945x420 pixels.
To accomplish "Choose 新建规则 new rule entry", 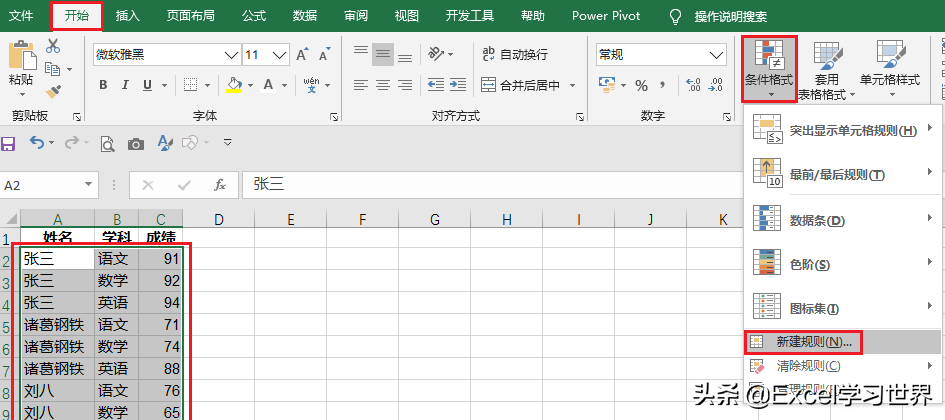I will (x=843, y=342).
